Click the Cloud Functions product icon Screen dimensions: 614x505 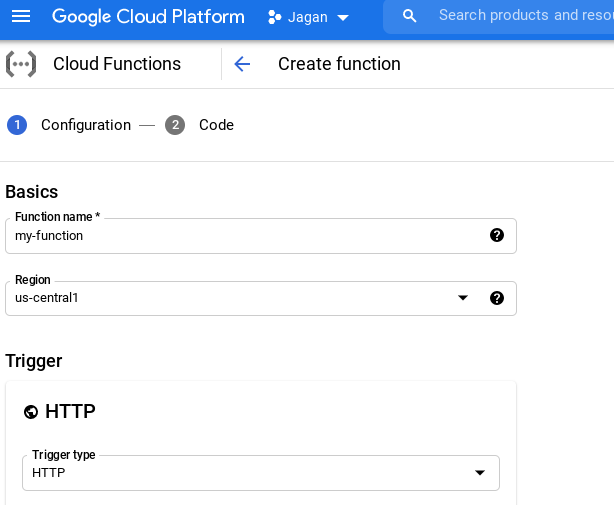pos(21,64)
